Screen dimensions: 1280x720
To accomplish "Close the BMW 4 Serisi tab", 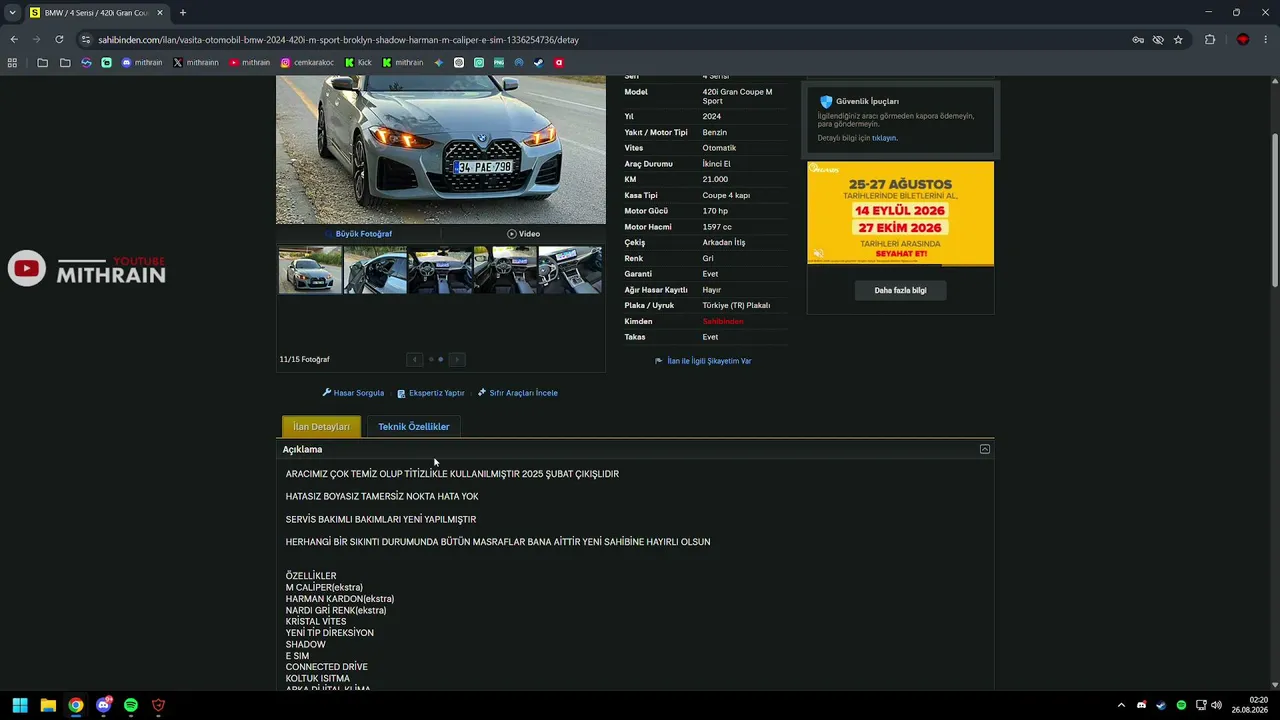I will [160, 13].
